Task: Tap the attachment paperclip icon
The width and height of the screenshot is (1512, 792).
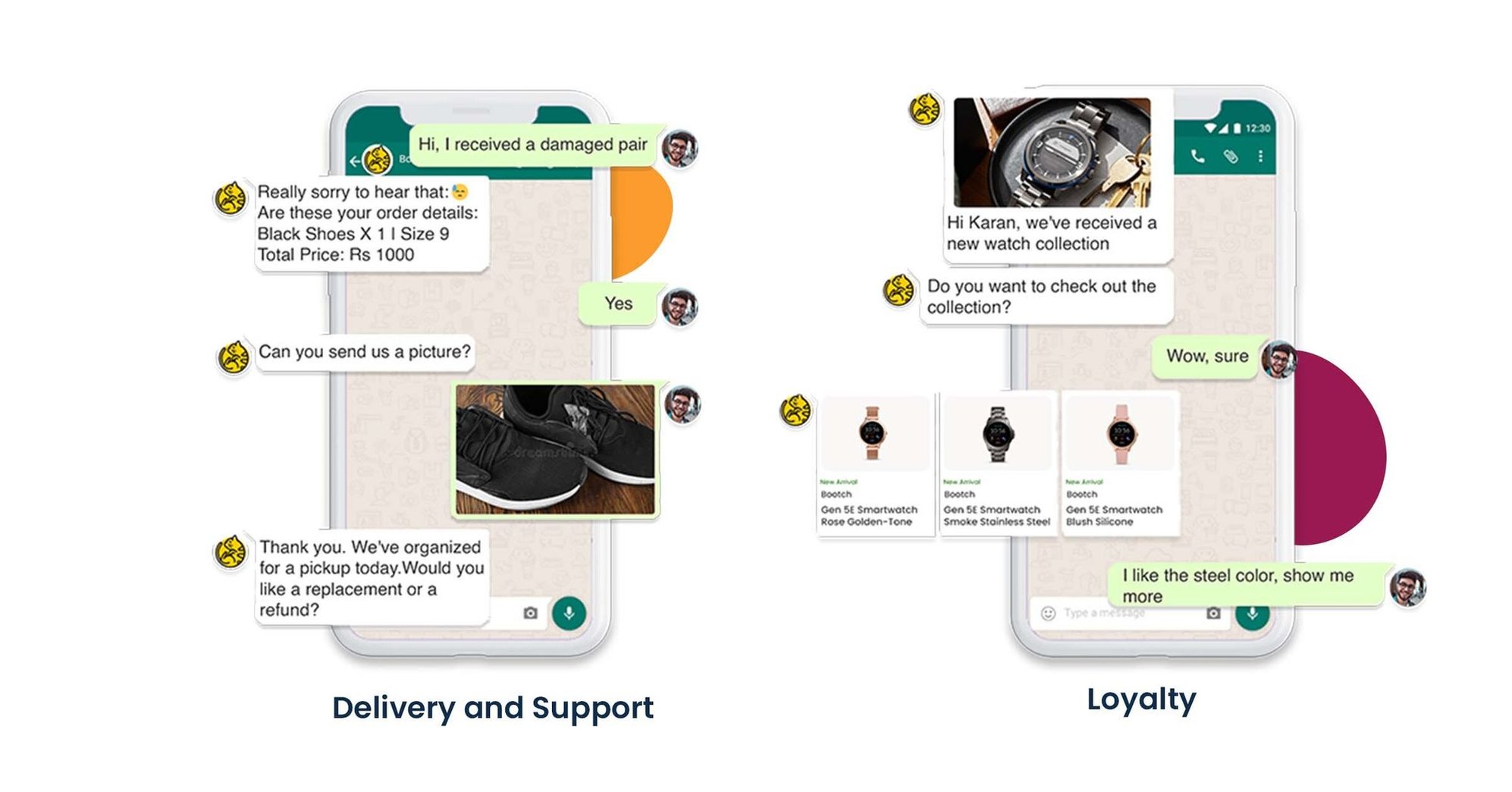Action: click(1231, 156)
